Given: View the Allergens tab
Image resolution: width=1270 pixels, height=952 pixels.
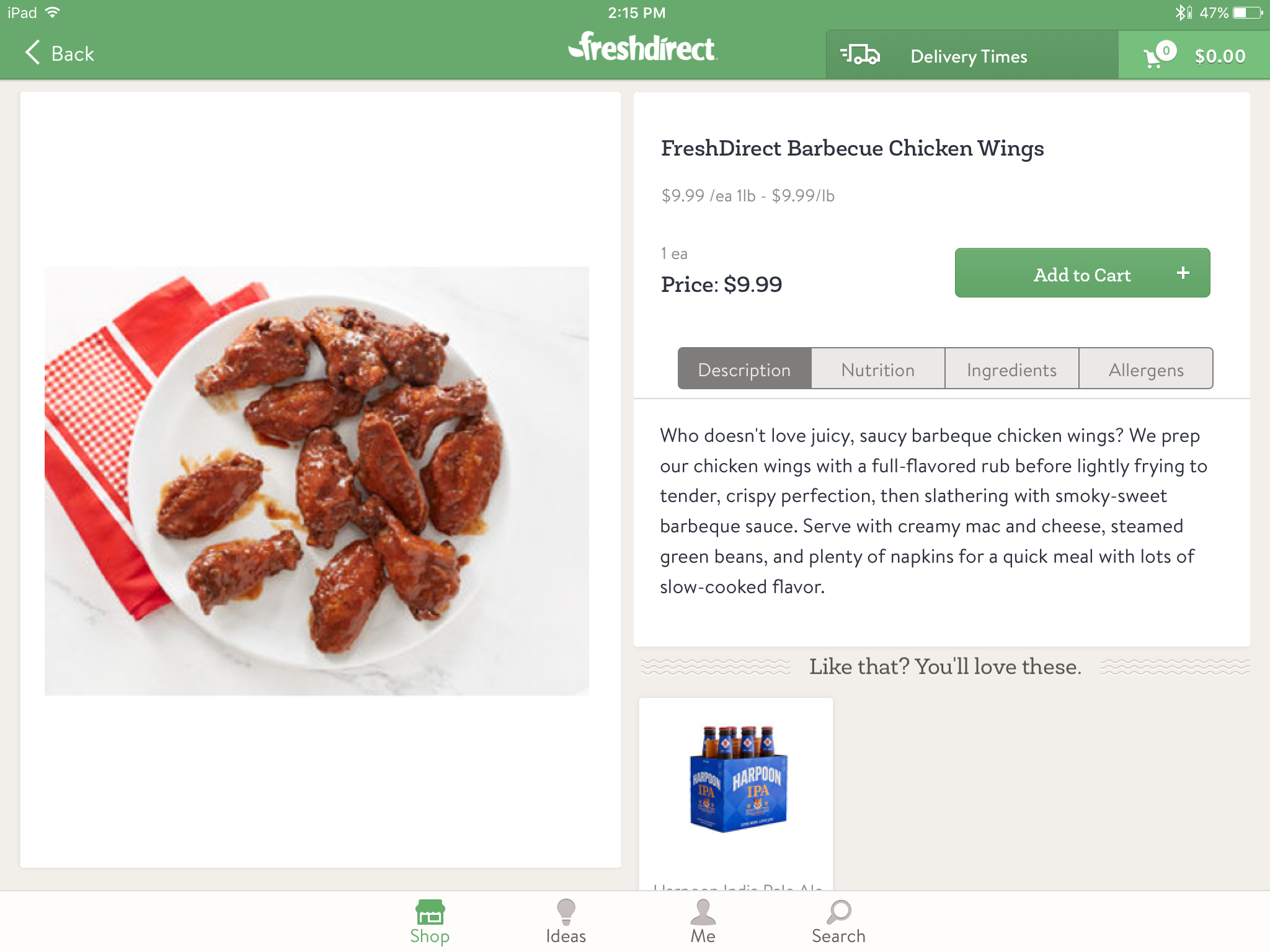Looking at the screenshot, I should (x=1146, y=369).
